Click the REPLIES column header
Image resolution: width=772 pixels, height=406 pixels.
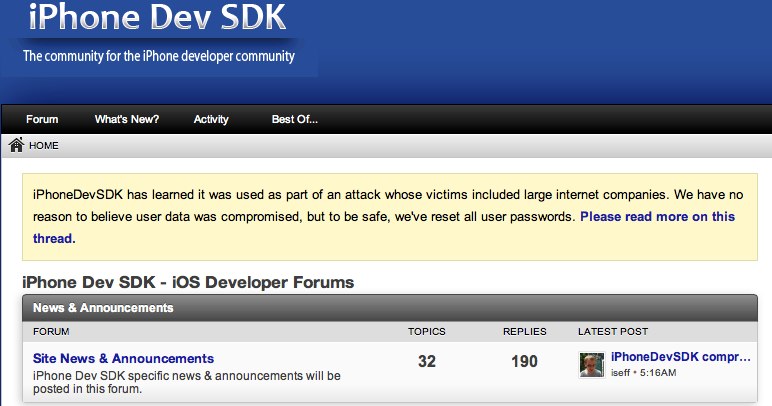(x=524, y=332)
